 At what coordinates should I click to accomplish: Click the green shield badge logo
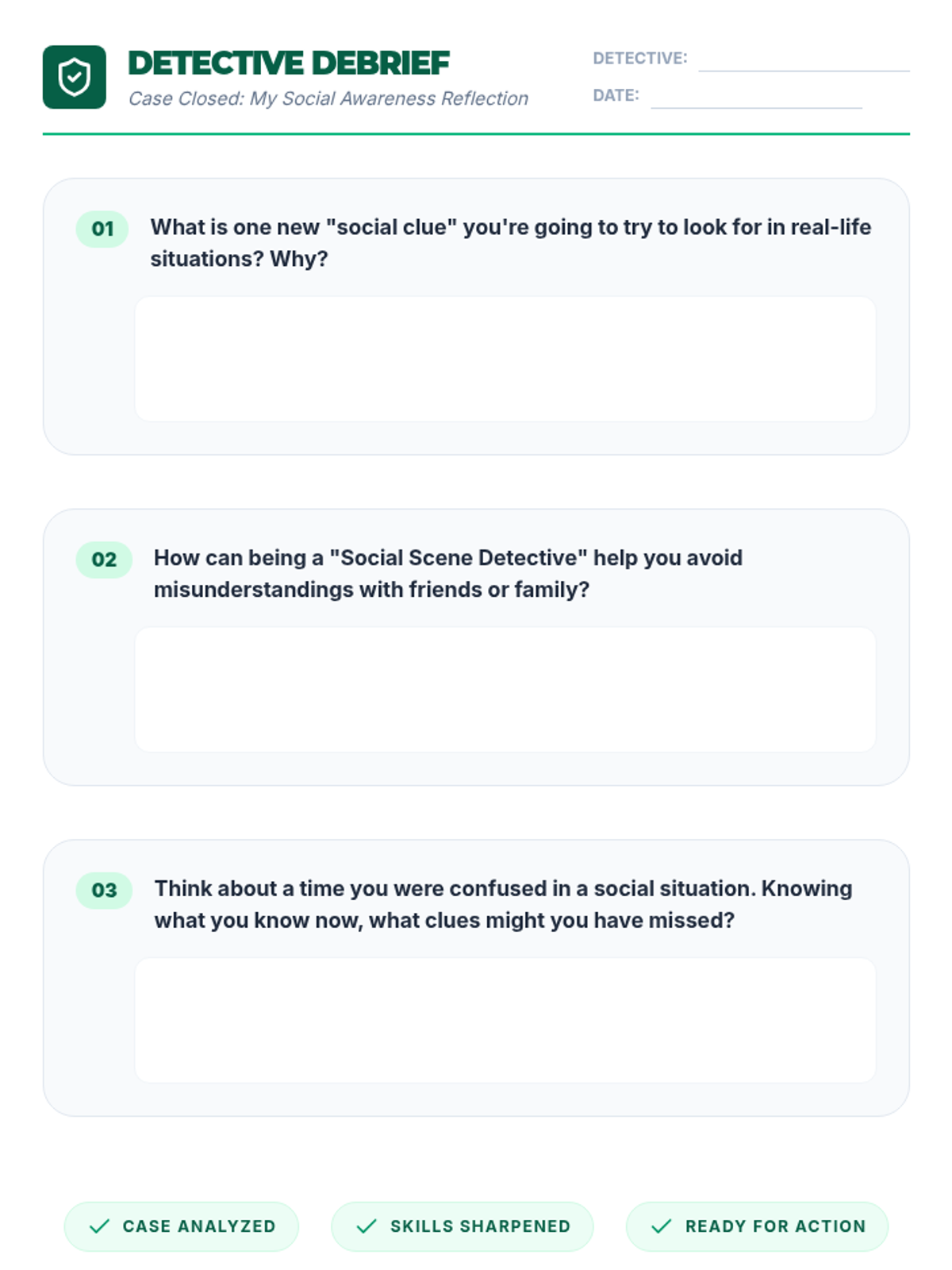[74, 77]
